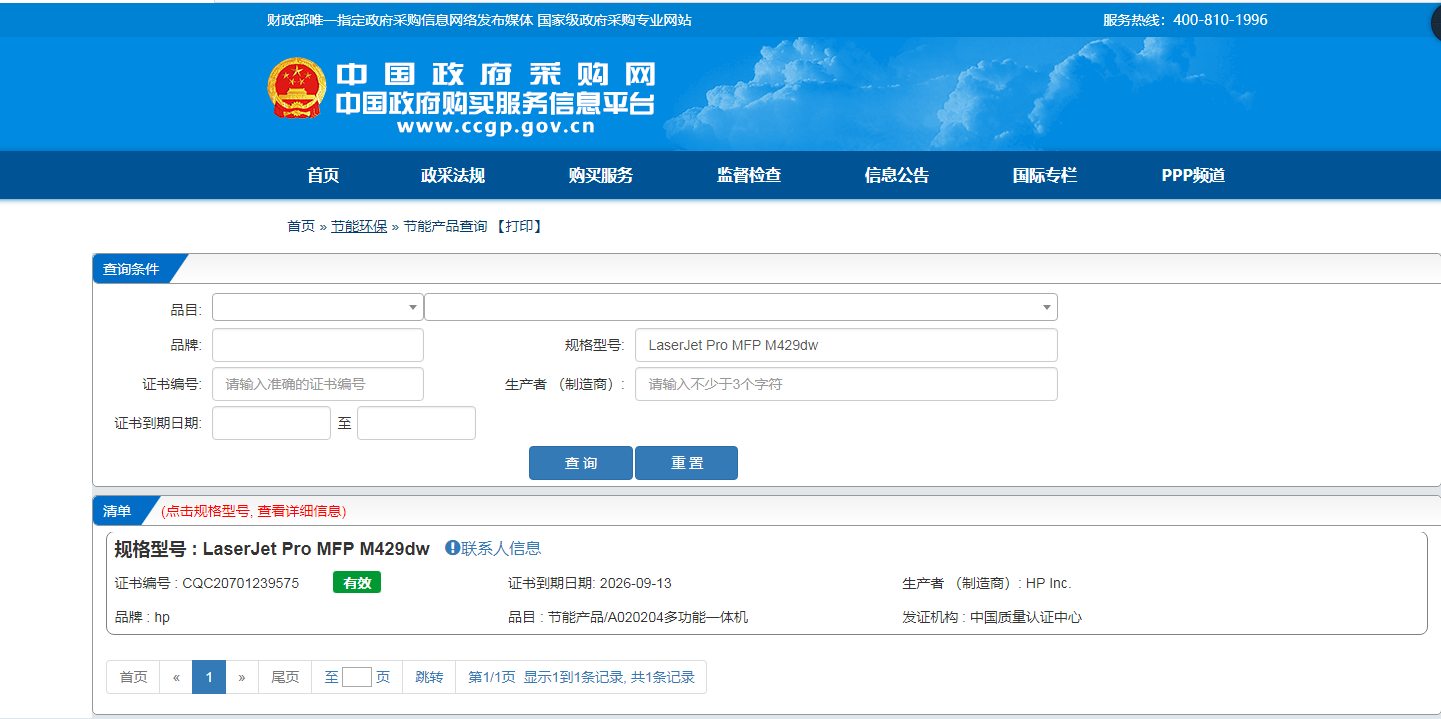Open the 首页 navigation menu item
Viewport: 1441px width, 719px height.
323,176
